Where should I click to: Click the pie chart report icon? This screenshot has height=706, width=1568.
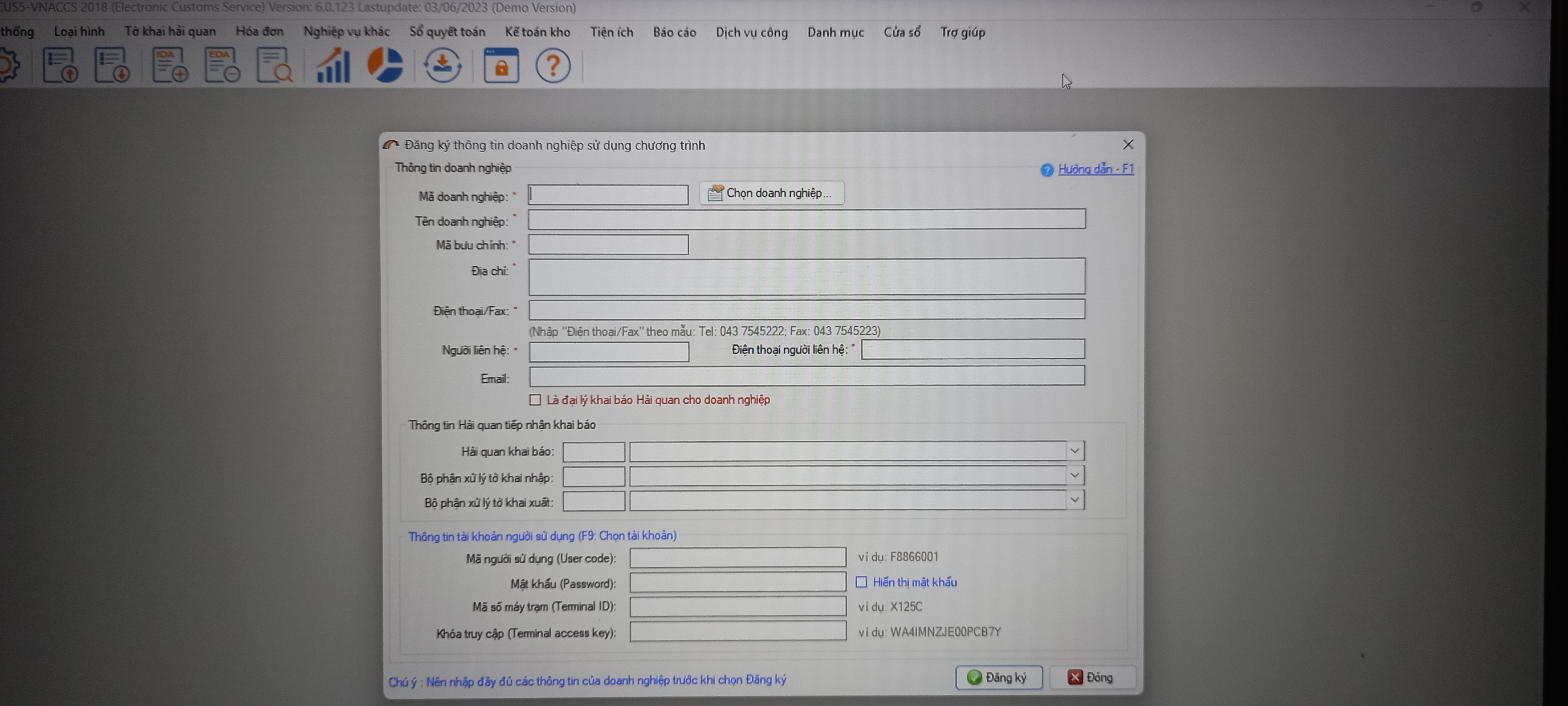point(385,65)
